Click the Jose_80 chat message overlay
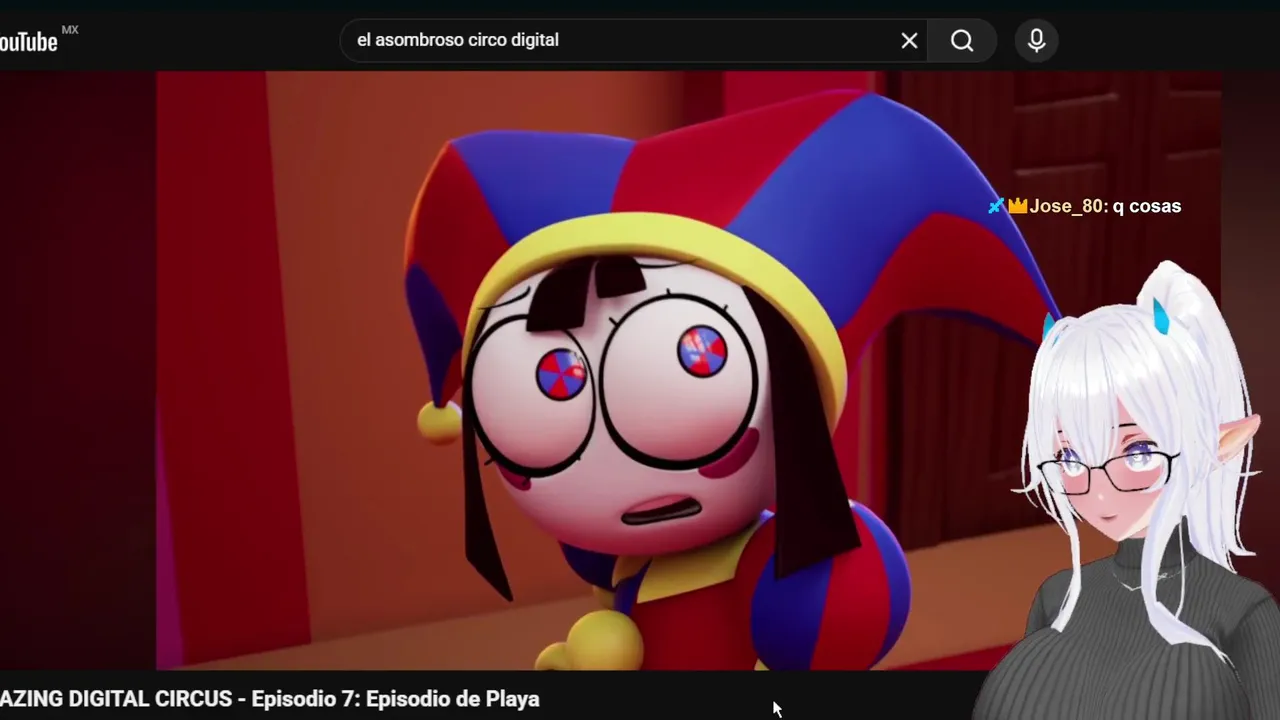Image resolution: width=1280 pixels, height=720 pixels. tap(1085, 206)
